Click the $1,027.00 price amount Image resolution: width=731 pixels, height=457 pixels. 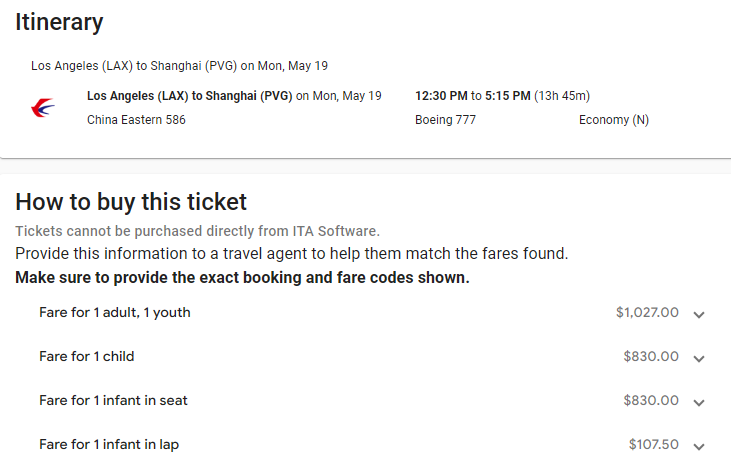click(647, 313)
